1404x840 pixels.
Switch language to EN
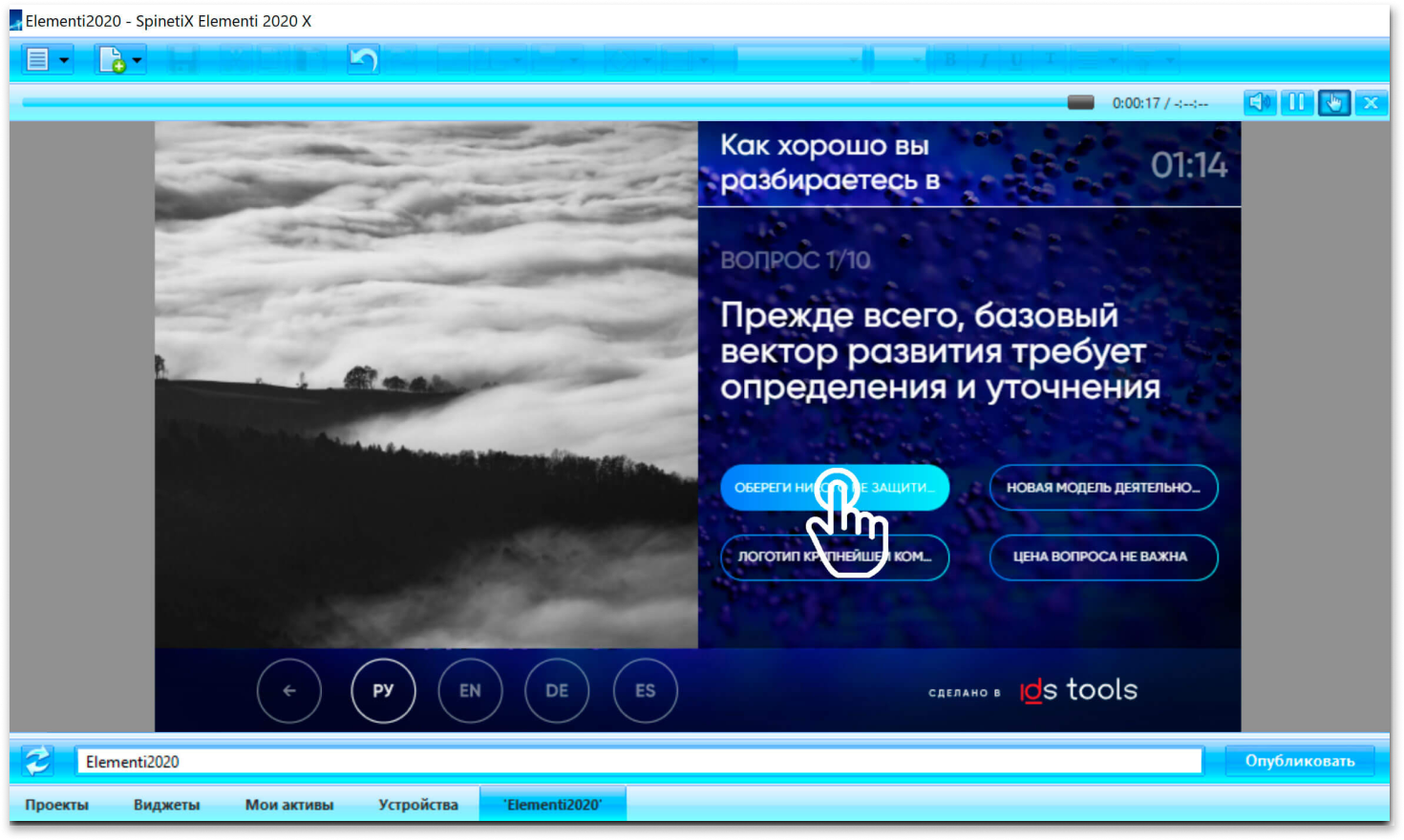click(470, 690)
